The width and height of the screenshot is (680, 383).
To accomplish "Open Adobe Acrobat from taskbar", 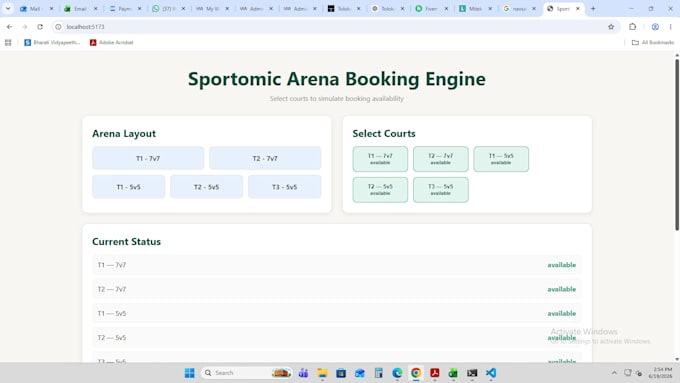I will click(435, 373).
